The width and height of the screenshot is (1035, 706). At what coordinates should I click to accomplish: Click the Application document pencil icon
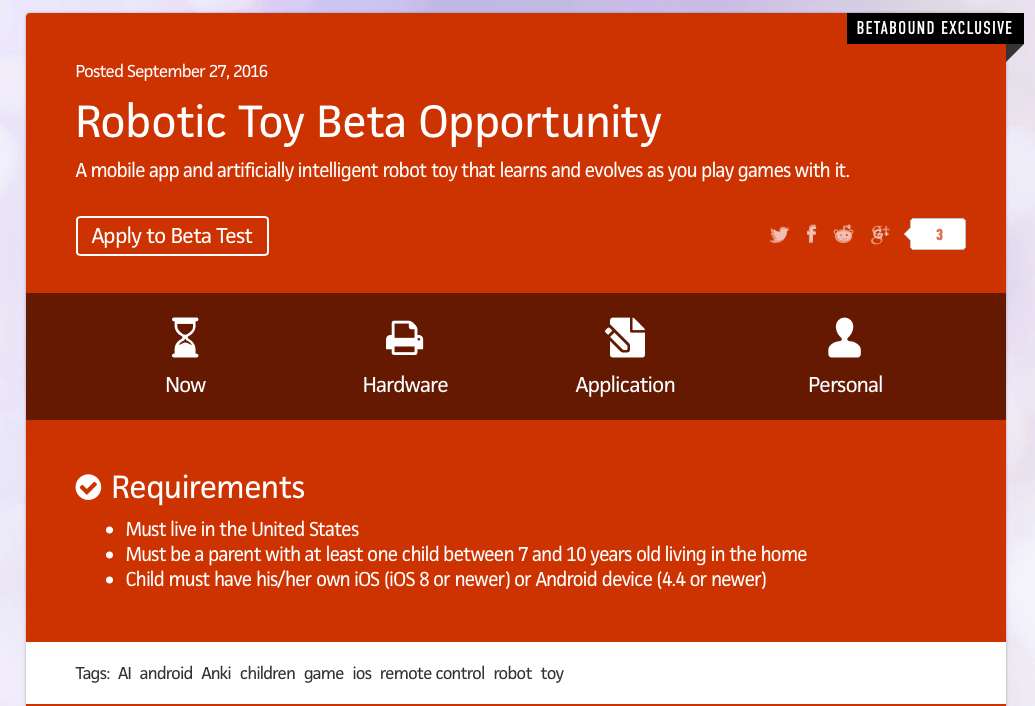click(625, 337)
